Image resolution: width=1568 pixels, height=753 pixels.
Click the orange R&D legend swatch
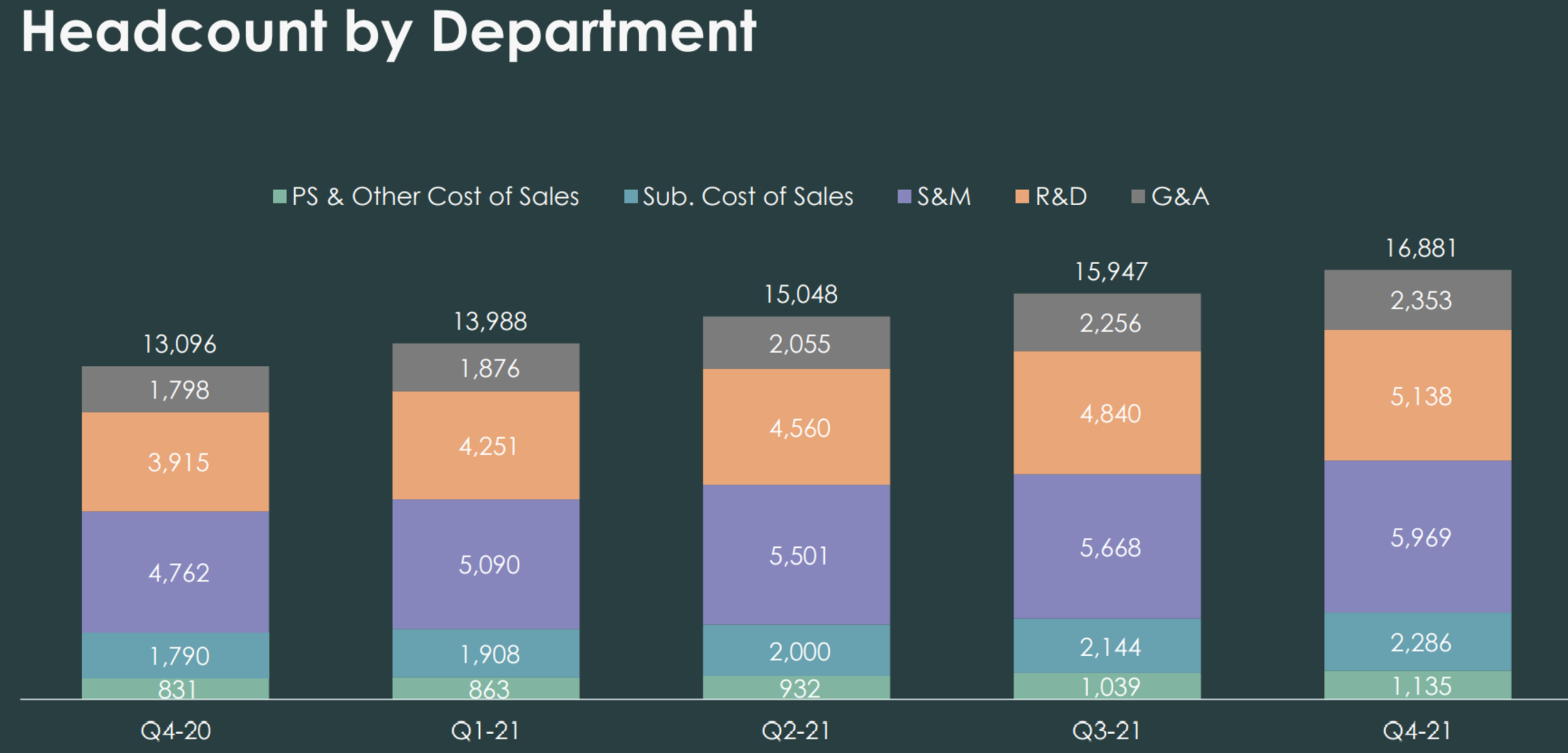click(x=1022, y=197)
